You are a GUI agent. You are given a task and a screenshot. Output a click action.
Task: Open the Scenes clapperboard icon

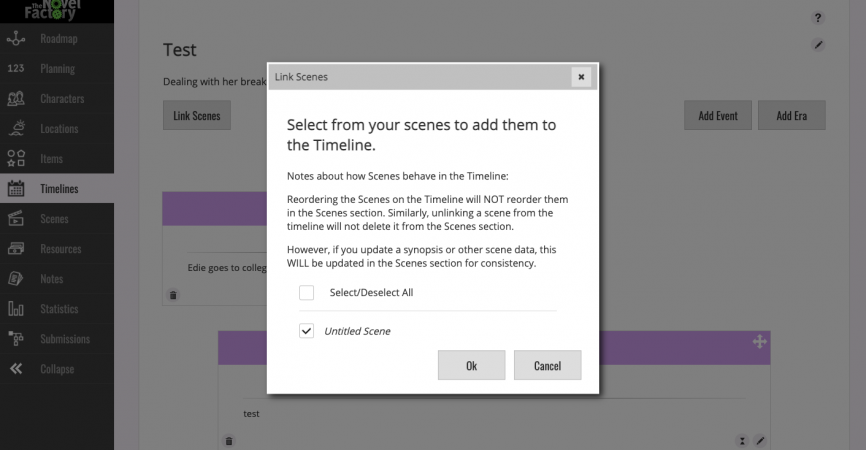(x=16, y=219)
